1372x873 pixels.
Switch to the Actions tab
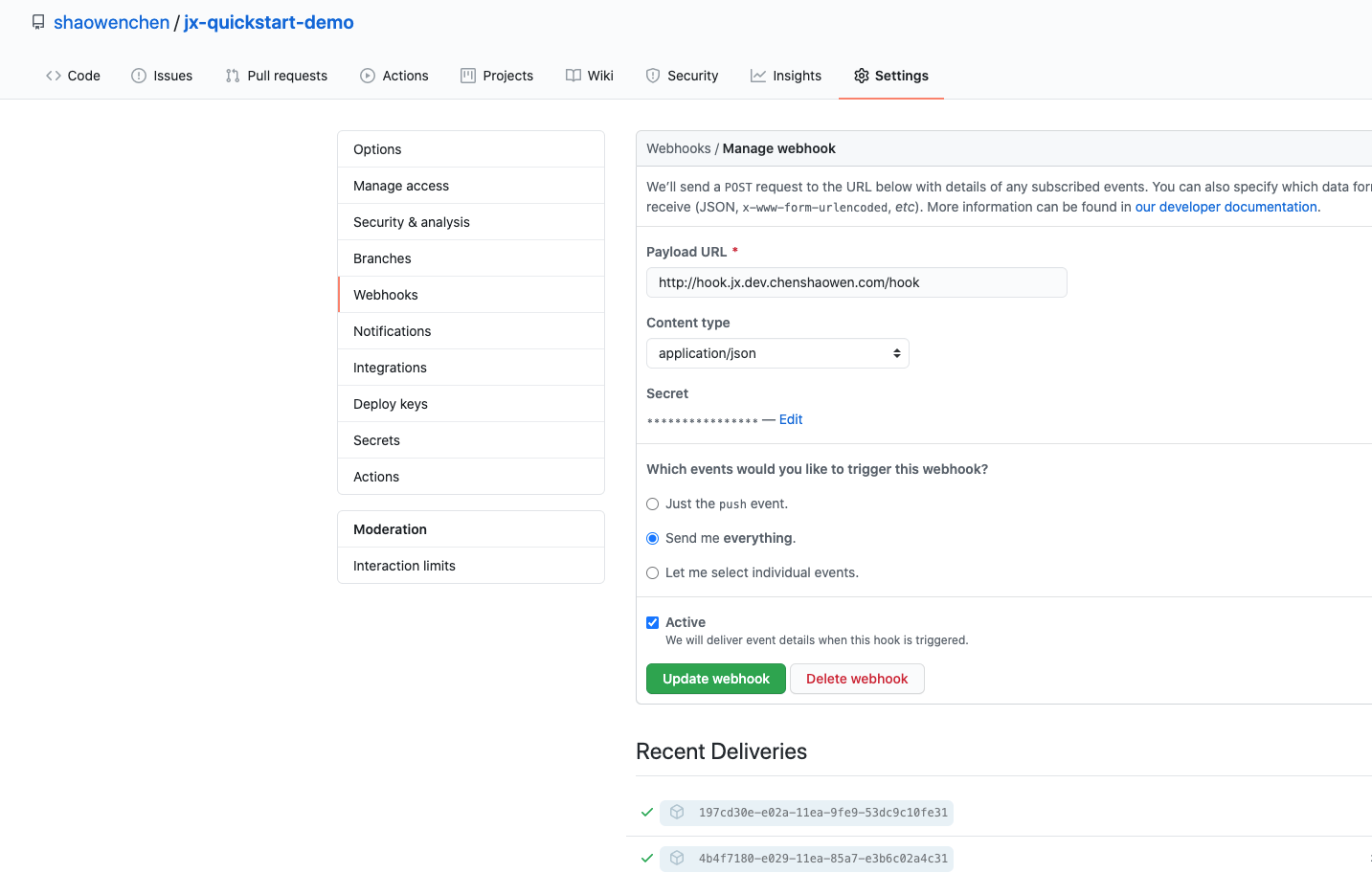394,76
